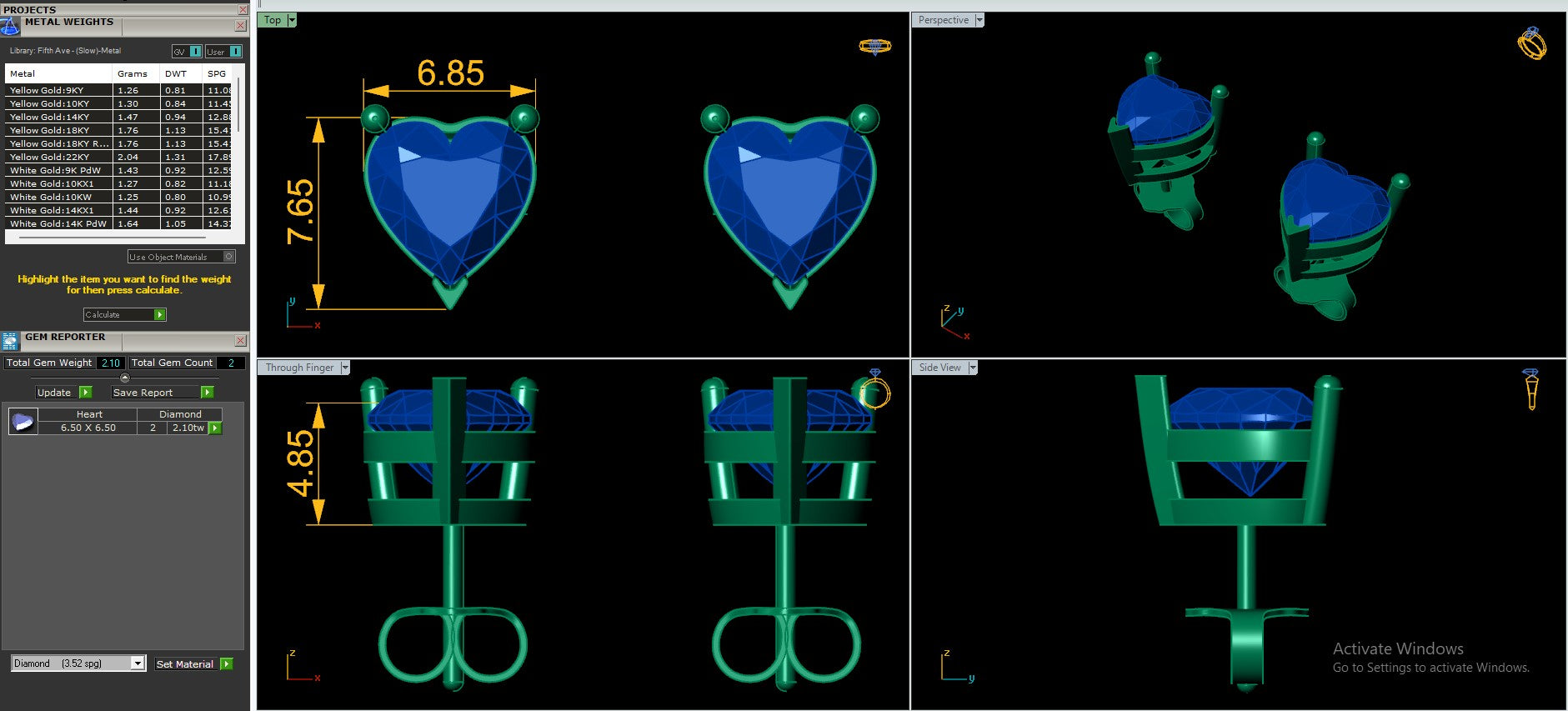Open the Top viewport dropdown arrow
This screenshot has width=1568, height=711.
point(292,20)
